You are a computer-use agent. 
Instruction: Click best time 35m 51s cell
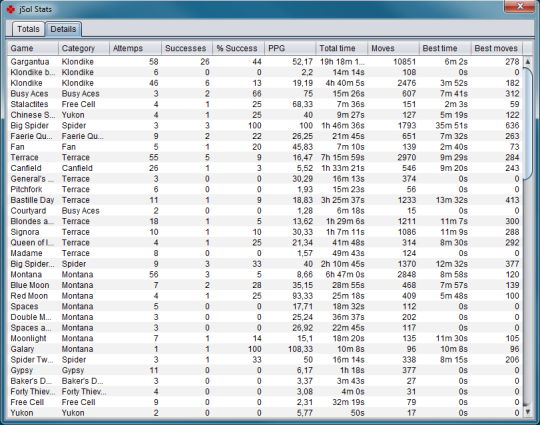[x=445, y=126]
